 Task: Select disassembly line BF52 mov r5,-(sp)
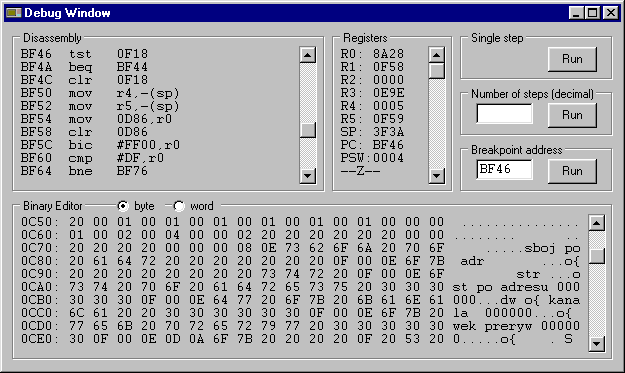[100, 106]
